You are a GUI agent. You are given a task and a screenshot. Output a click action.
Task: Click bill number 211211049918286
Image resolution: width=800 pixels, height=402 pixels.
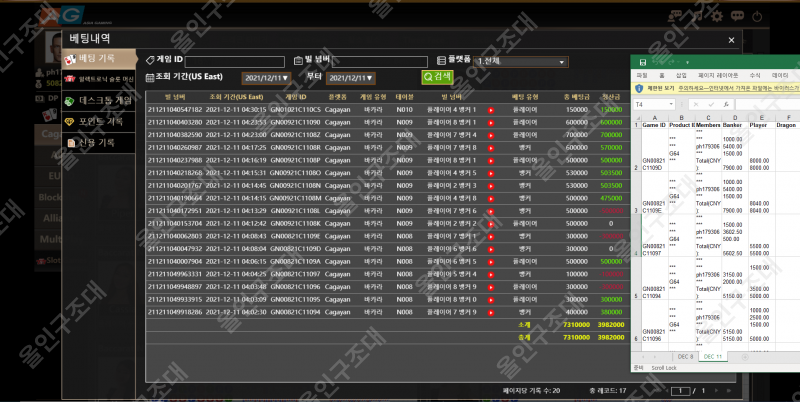(x=175, y=312)
